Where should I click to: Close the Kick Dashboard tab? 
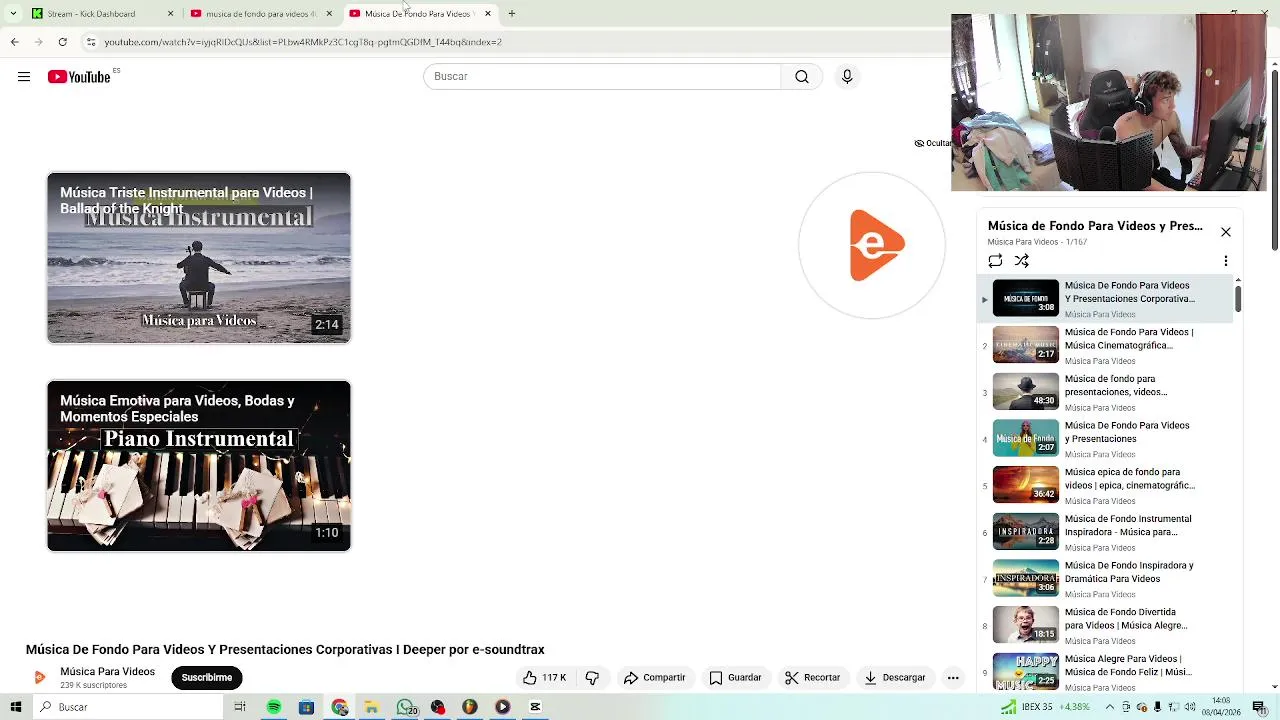(x=170, y=14)
